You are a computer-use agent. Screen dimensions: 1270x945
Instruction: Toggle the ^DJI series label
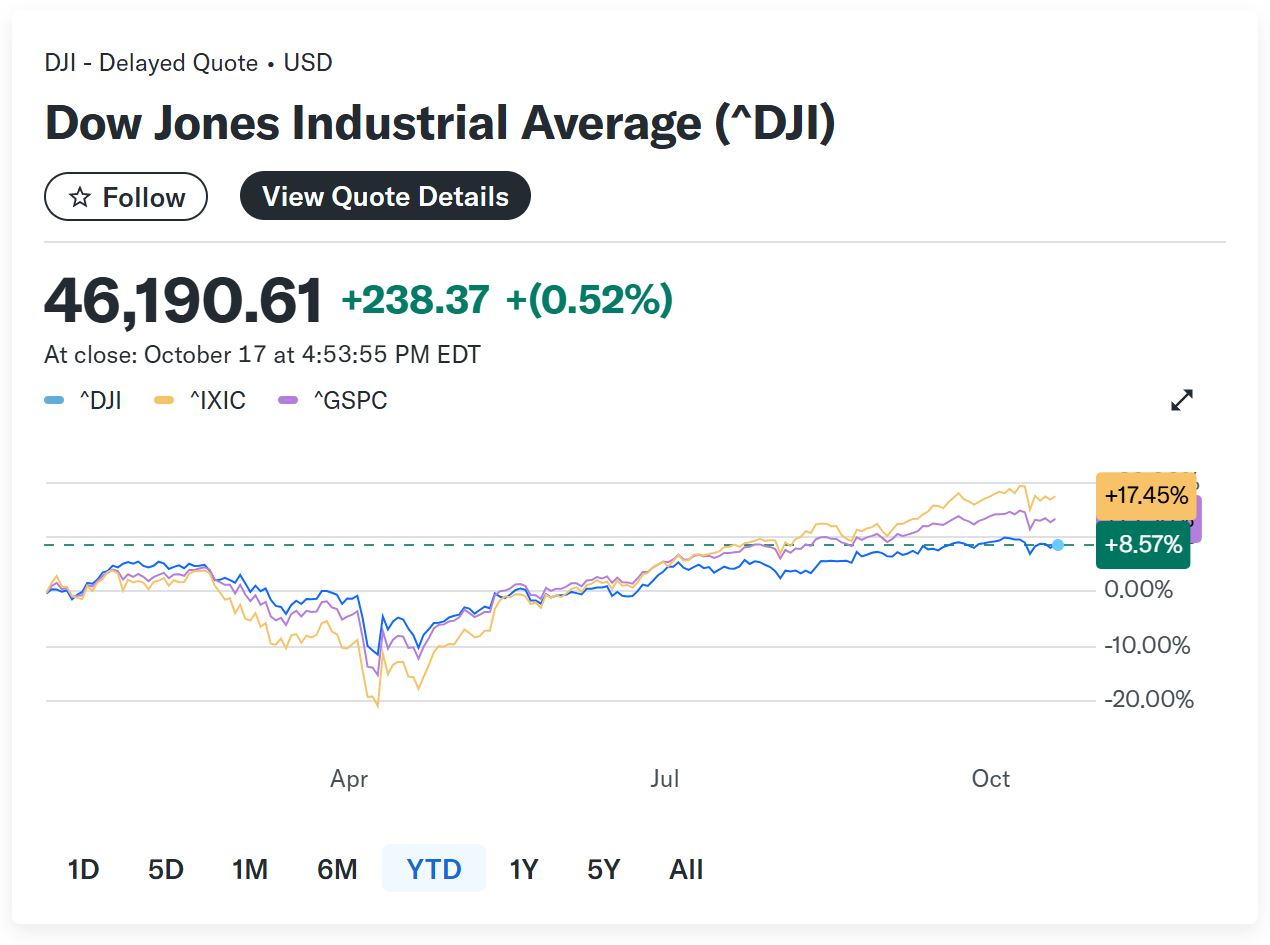click(100, 401)
